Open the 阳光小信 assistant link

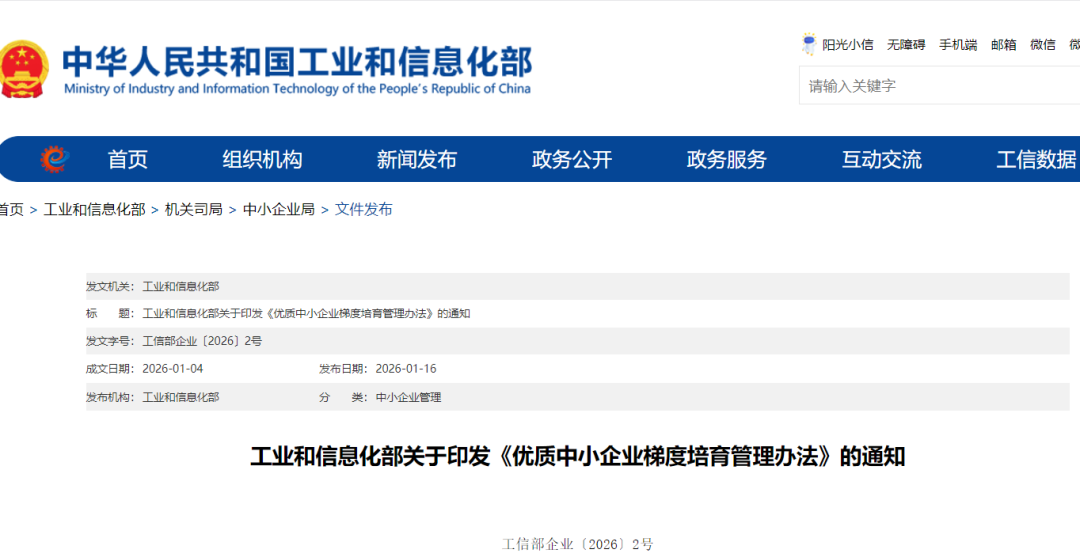(x=847, y=45)
